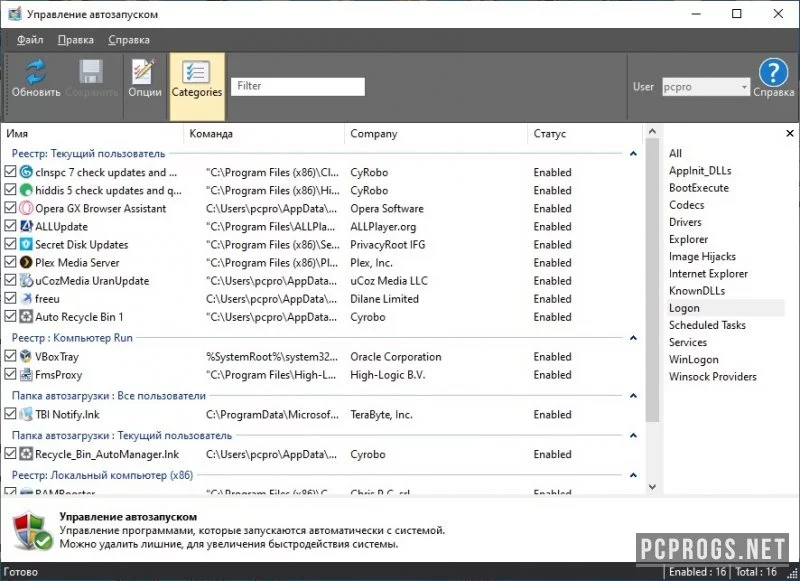
Task: Collapse Папка автозагрузки : Текущий пользователь group
Action: point(633,435)
